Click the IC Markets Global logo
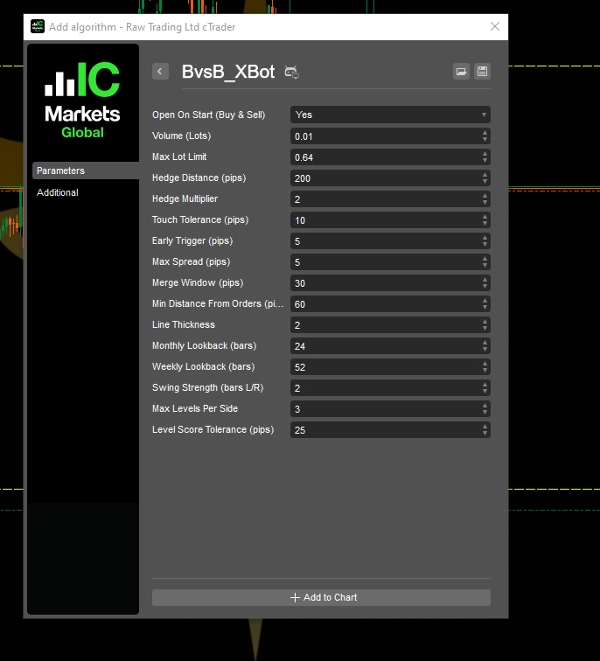This screenshot has width=600, height=661. (83, 100)
